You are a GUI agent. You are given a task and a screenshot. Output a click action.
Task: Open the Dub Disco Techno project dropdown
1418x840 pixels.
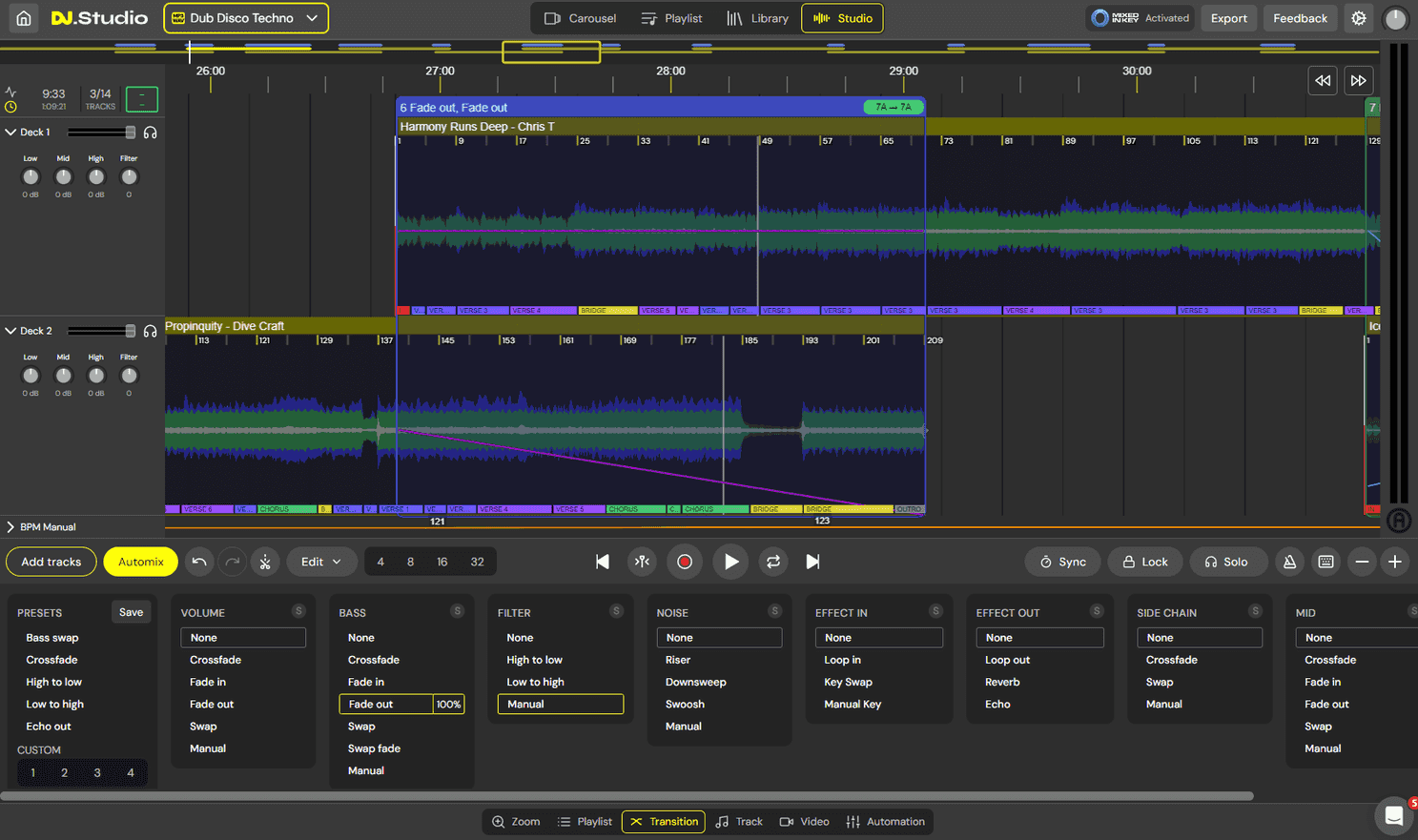point(245,17)
